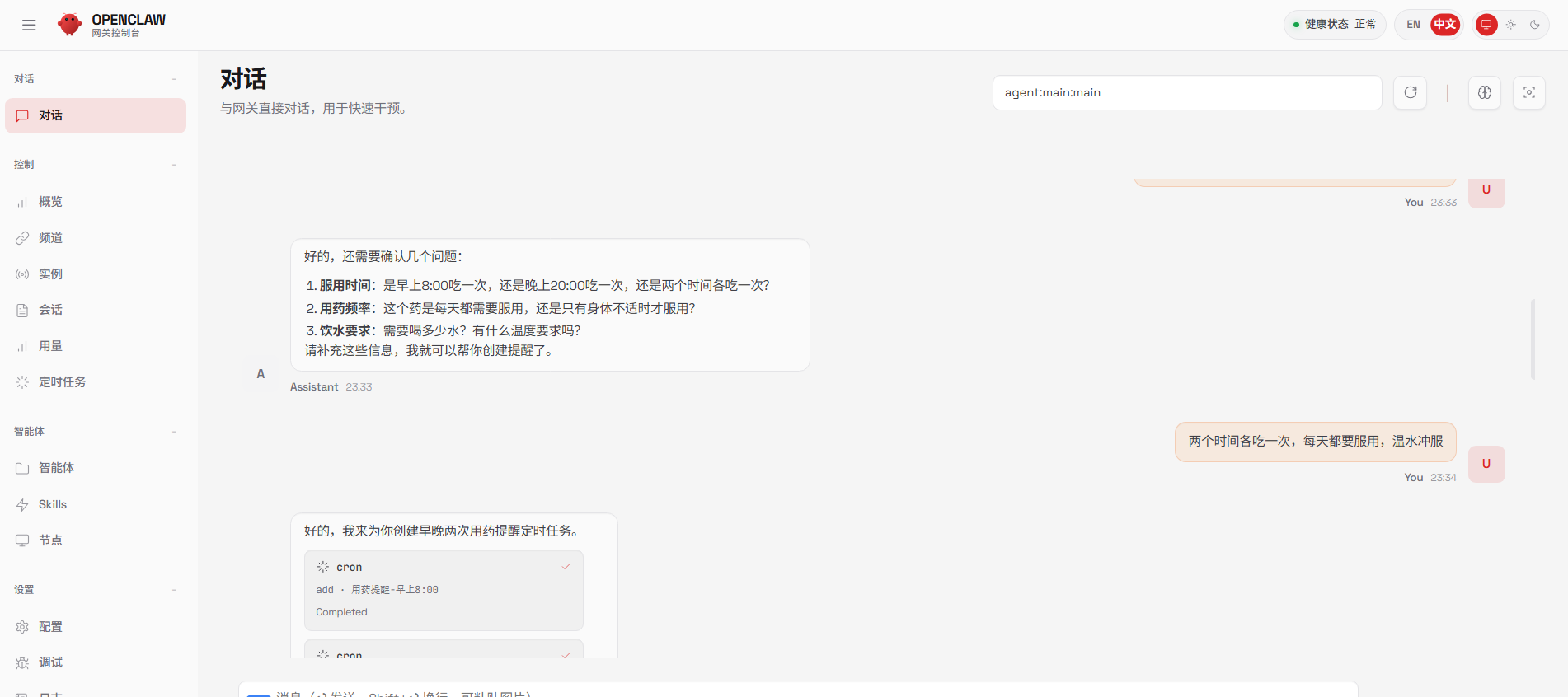1568x697 pixels.
Task: Open Skills in the sidebar
Action: point(52,504)
